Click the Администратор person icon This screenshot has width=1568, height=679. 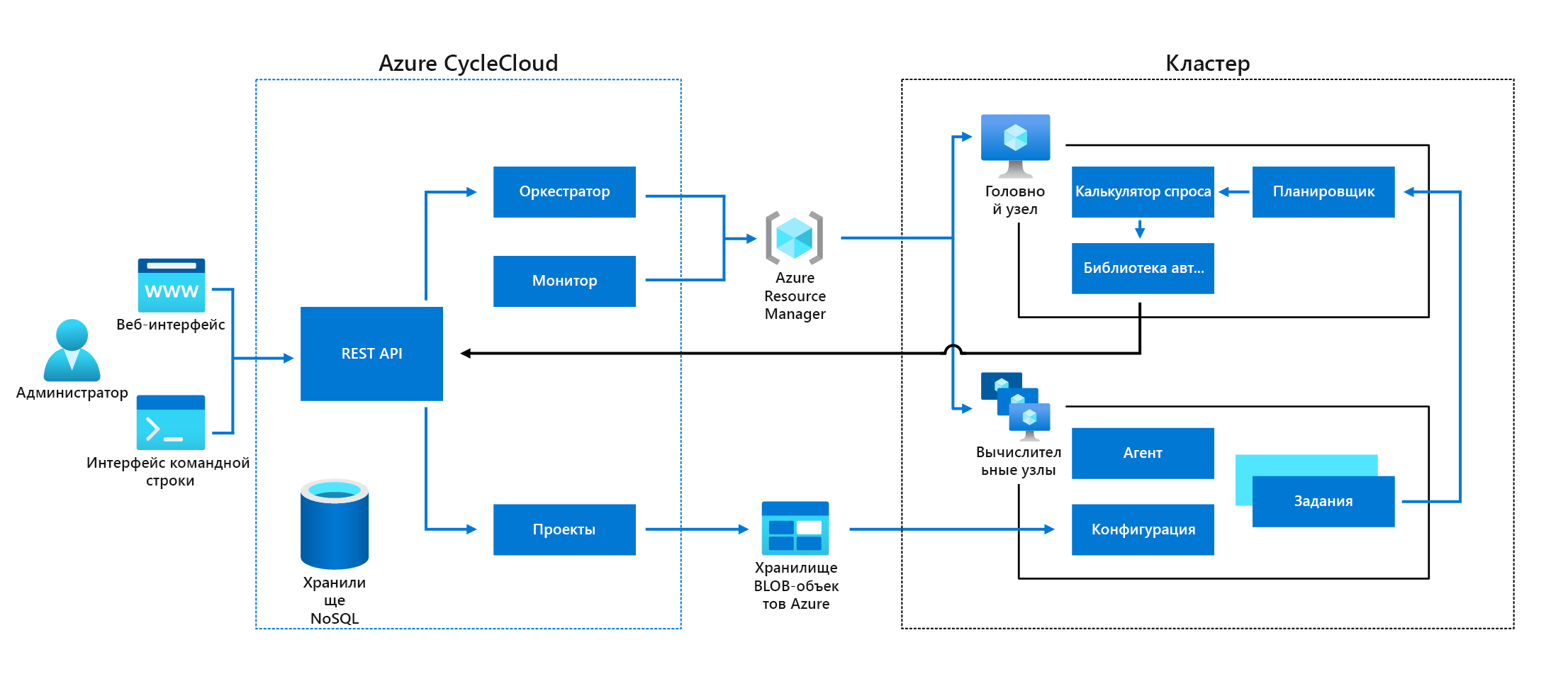coord(72,350)
